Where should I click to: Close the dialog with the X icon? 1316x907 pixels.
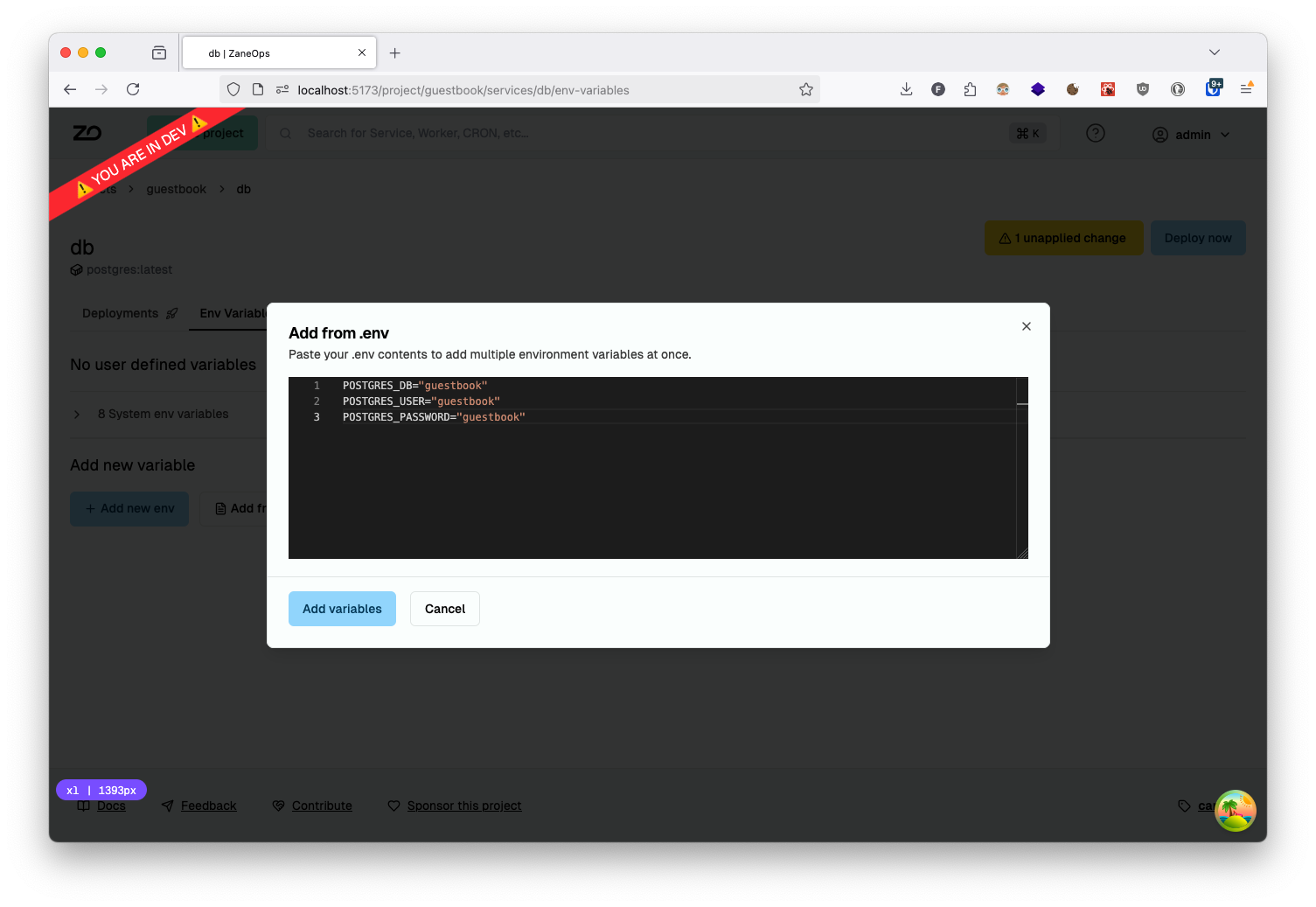(1027, 326)
